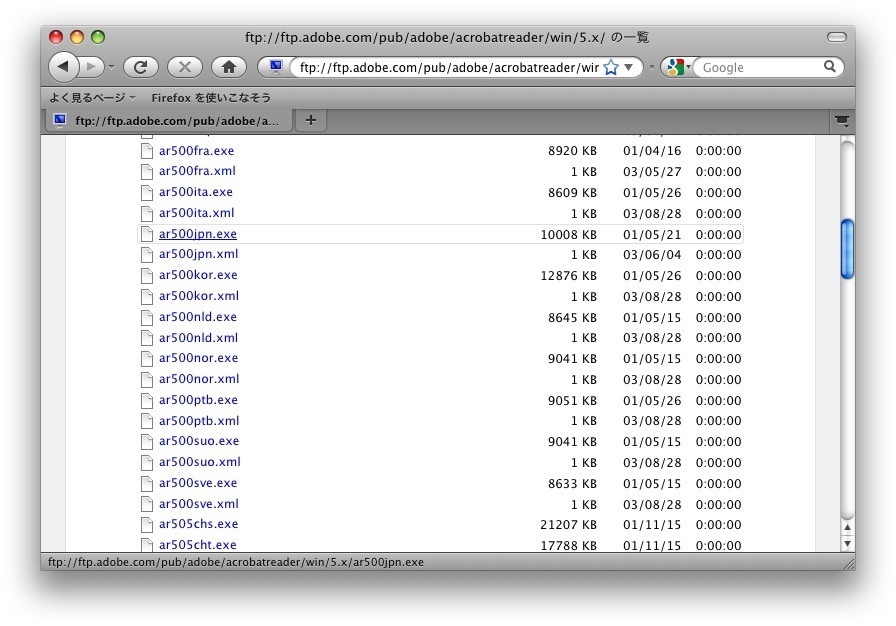Screen dimensions: 896x626
Task: Open the list all tabs button
Action: (842, 121)
